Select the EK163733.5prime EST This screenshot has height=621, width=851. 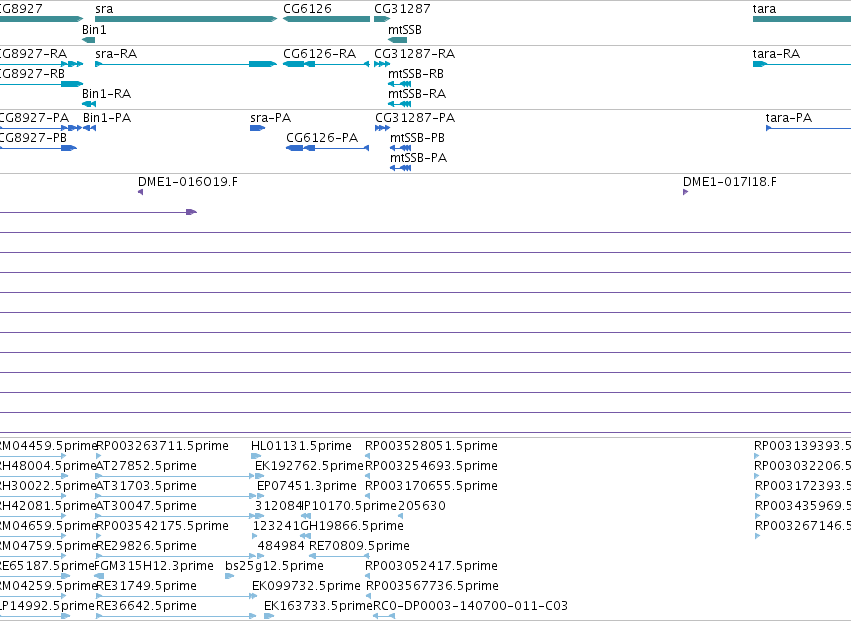click(x=269, y=616)
